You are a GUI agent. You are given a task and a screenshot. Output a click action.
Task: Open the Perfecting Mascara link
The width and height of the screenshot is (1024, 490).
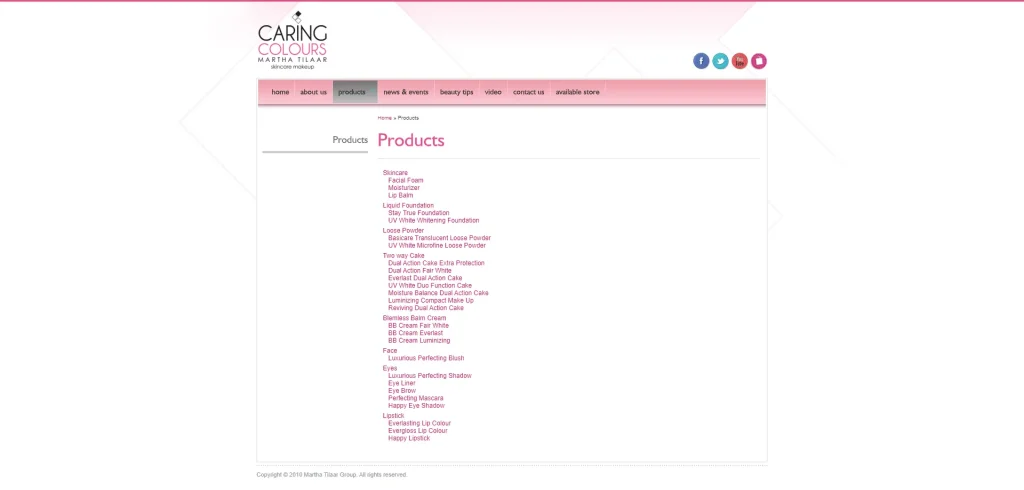point(416,399)
